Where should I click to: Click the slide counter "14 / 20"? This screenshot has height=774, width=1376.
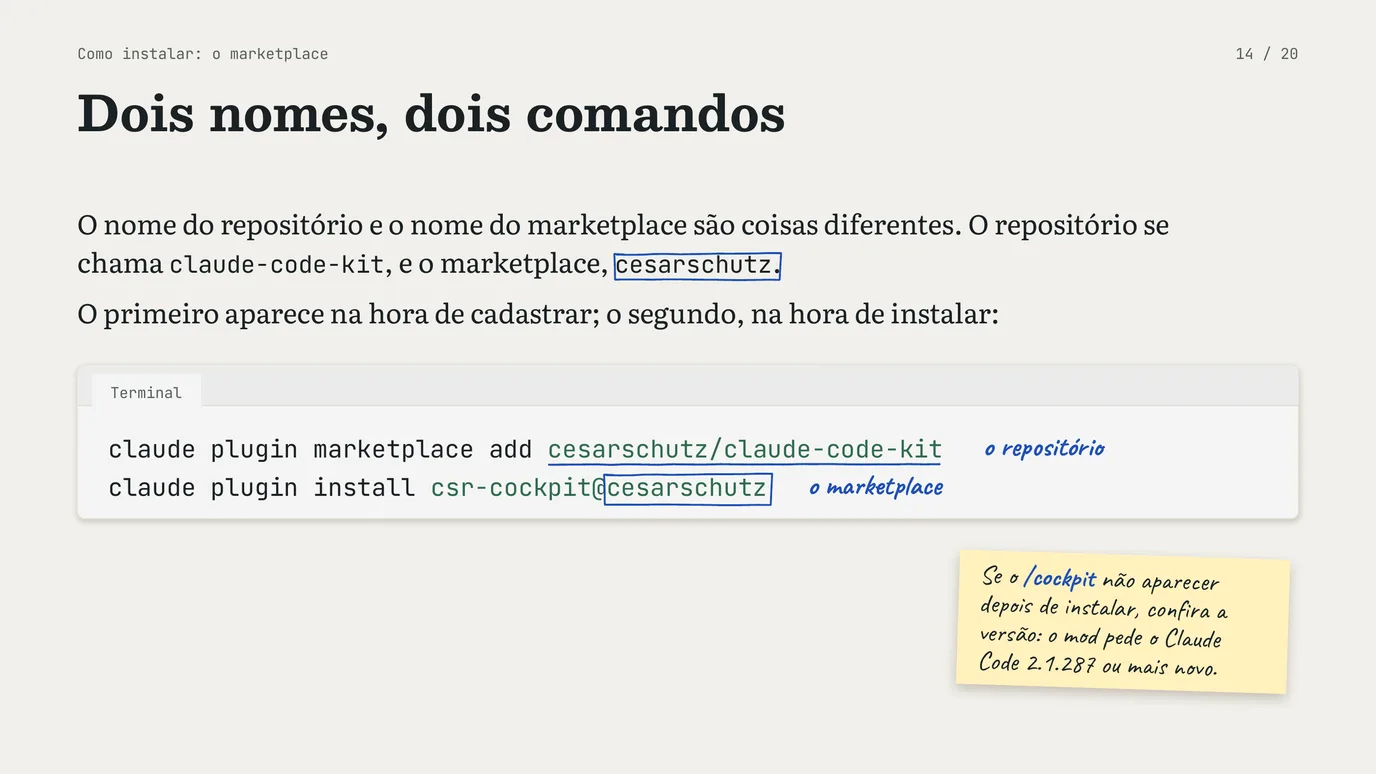click(x=1267, y=54)
